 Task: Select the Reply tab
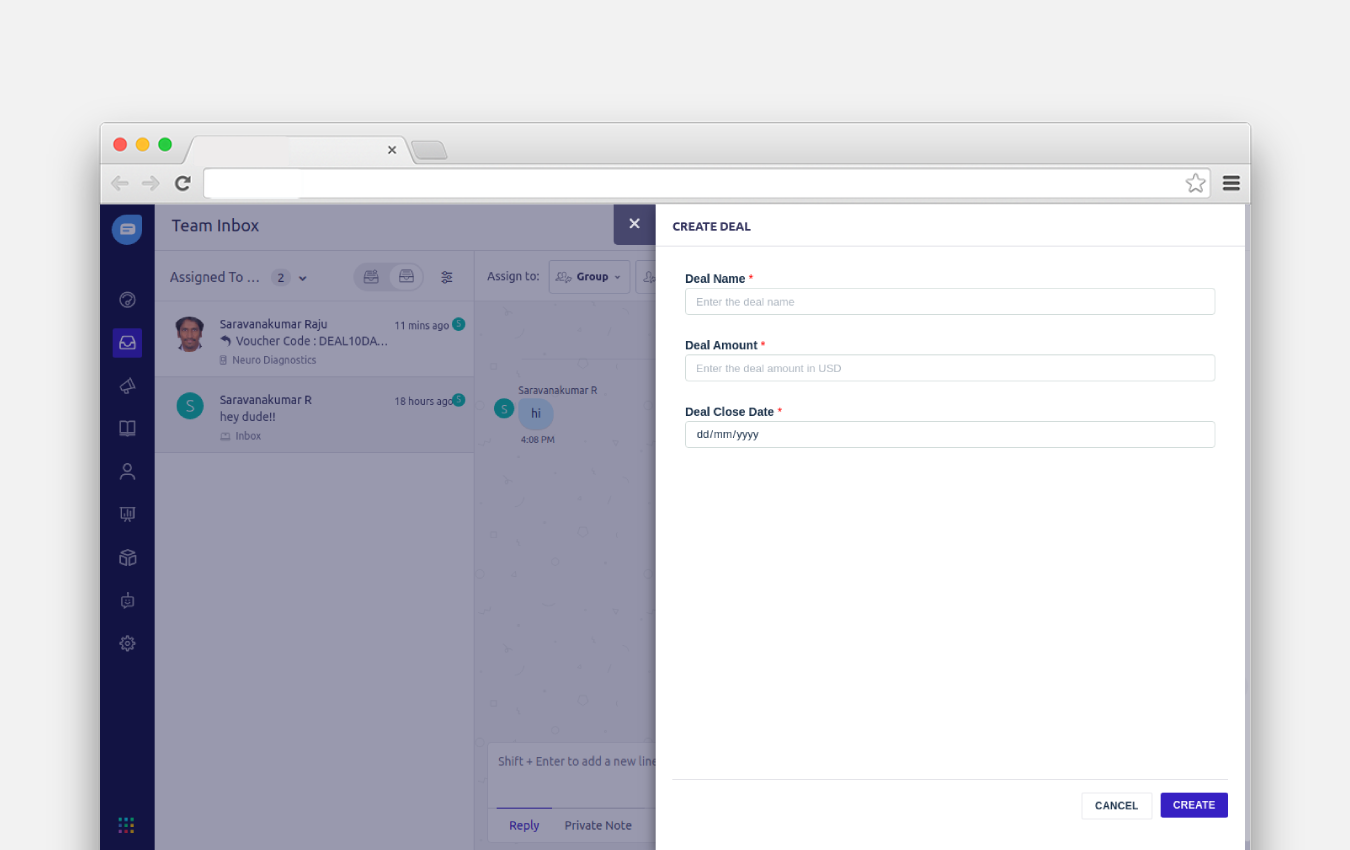tap(524, 825)
